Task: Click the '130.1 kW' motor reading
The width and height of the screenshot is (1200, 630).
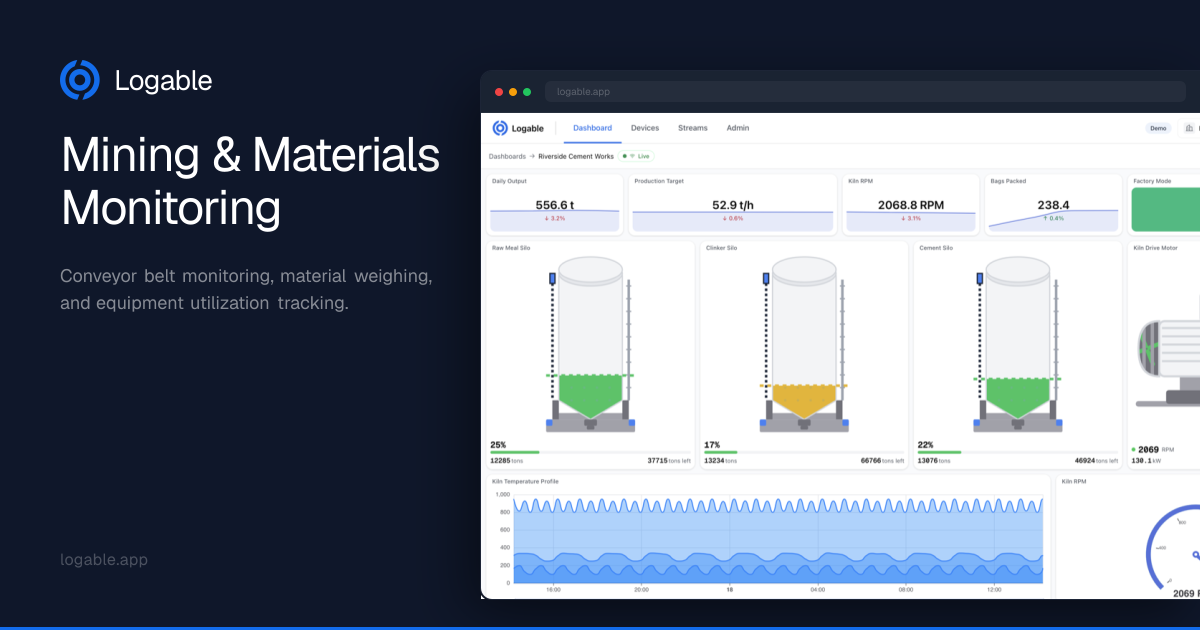Action: click(x=1145, y=461)
